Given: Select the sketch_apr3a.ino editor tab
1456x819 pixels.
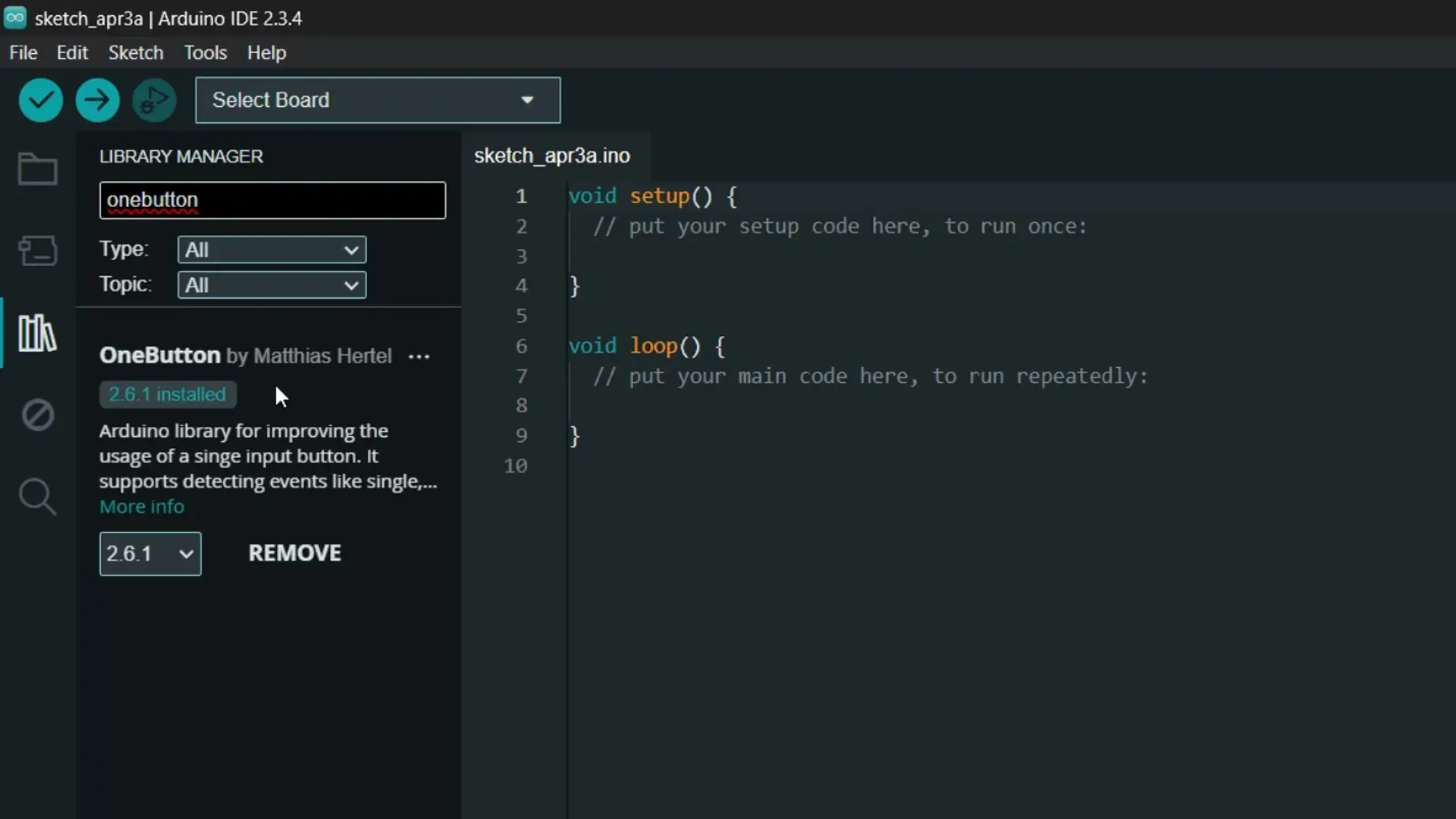Looking at the screenshot, I should [552, 156].
